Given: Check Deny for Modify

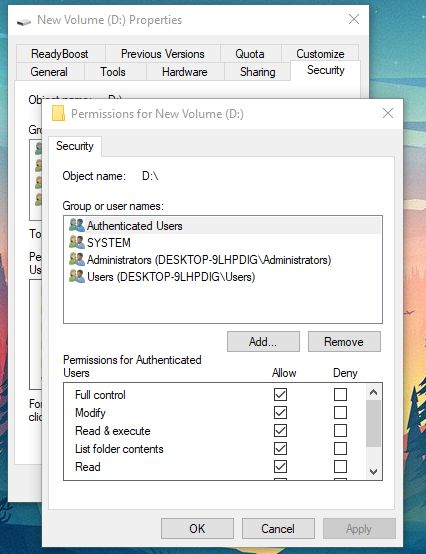Looking at the screenshot, I should point(341,412).
